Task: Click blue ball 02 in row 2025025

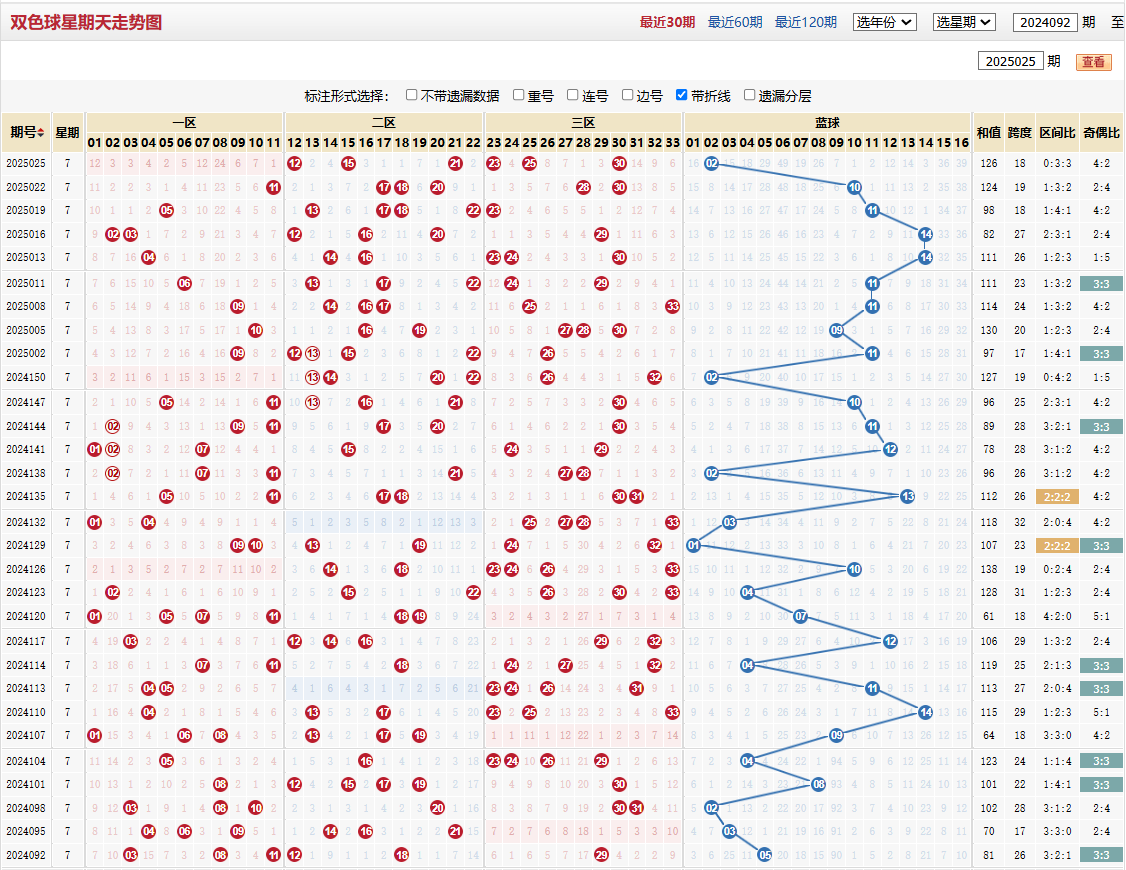Action: (711, 164)
